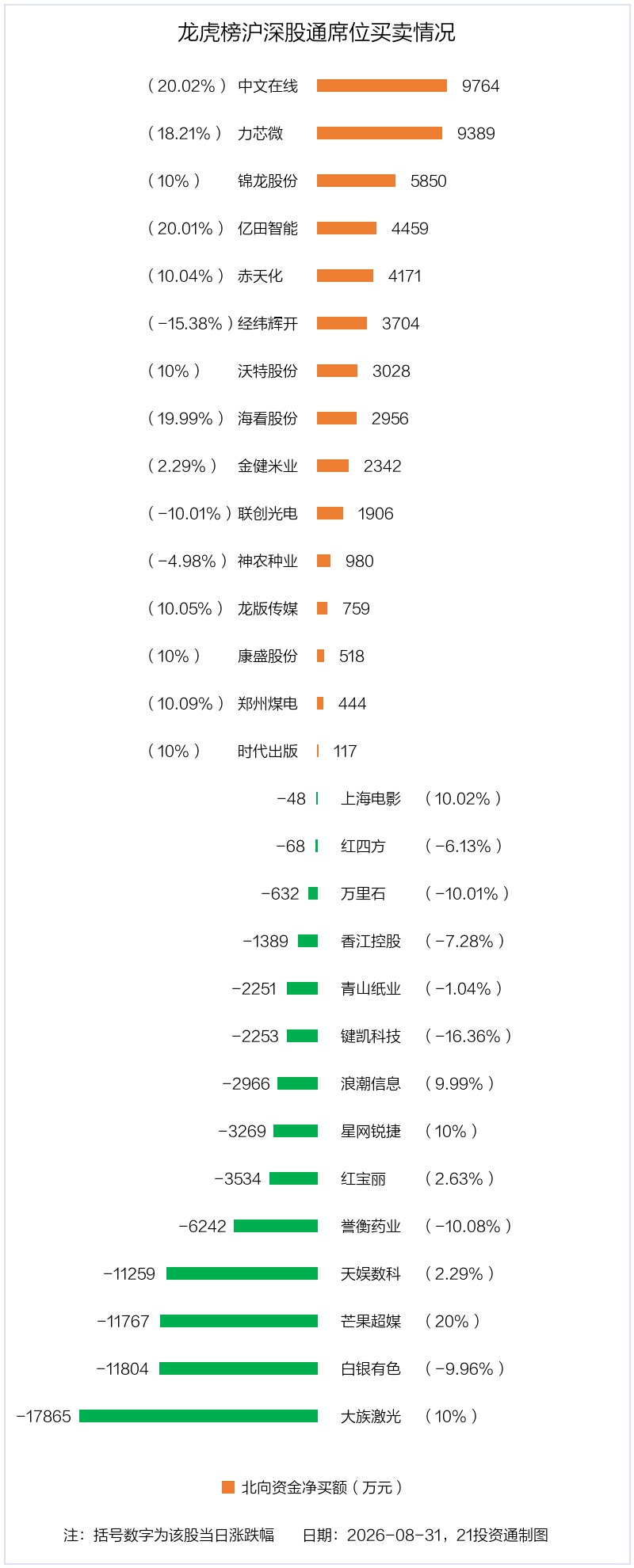634x1568 pixels.
Task: Click the chart title 龙虎榜沪深股通席位买卖情况
Action: (316, 32)
